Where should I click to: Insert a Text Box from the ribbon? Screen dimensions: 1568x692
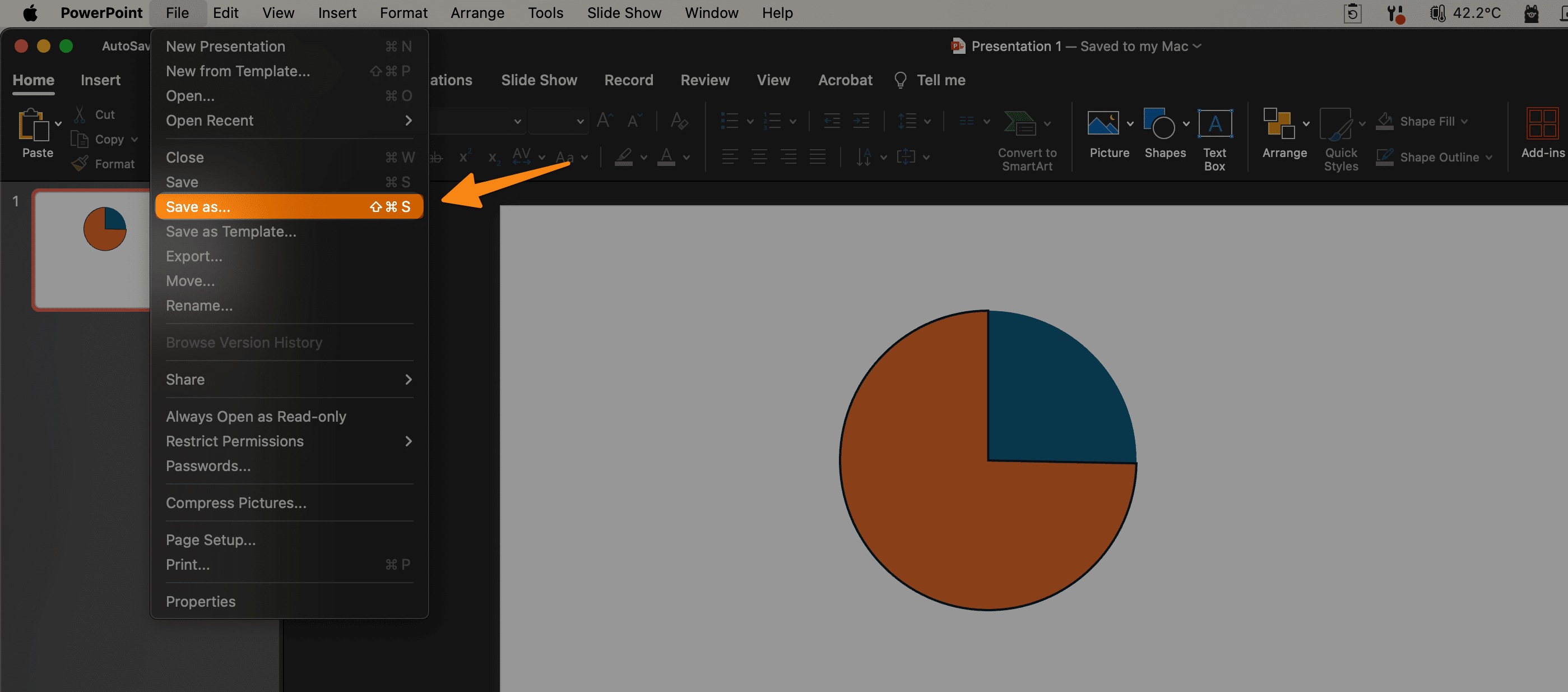click(1214, 124)
